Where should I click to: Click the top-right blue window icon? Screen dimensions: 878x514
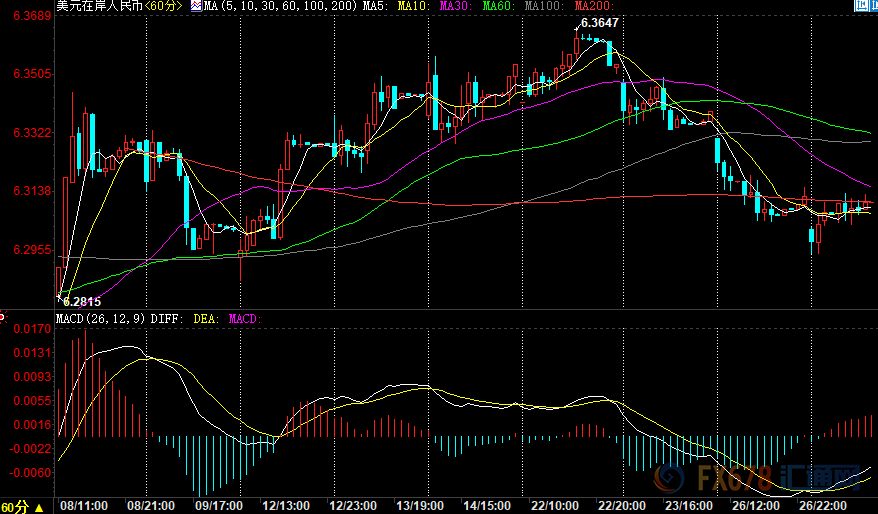tap(860, 7)
